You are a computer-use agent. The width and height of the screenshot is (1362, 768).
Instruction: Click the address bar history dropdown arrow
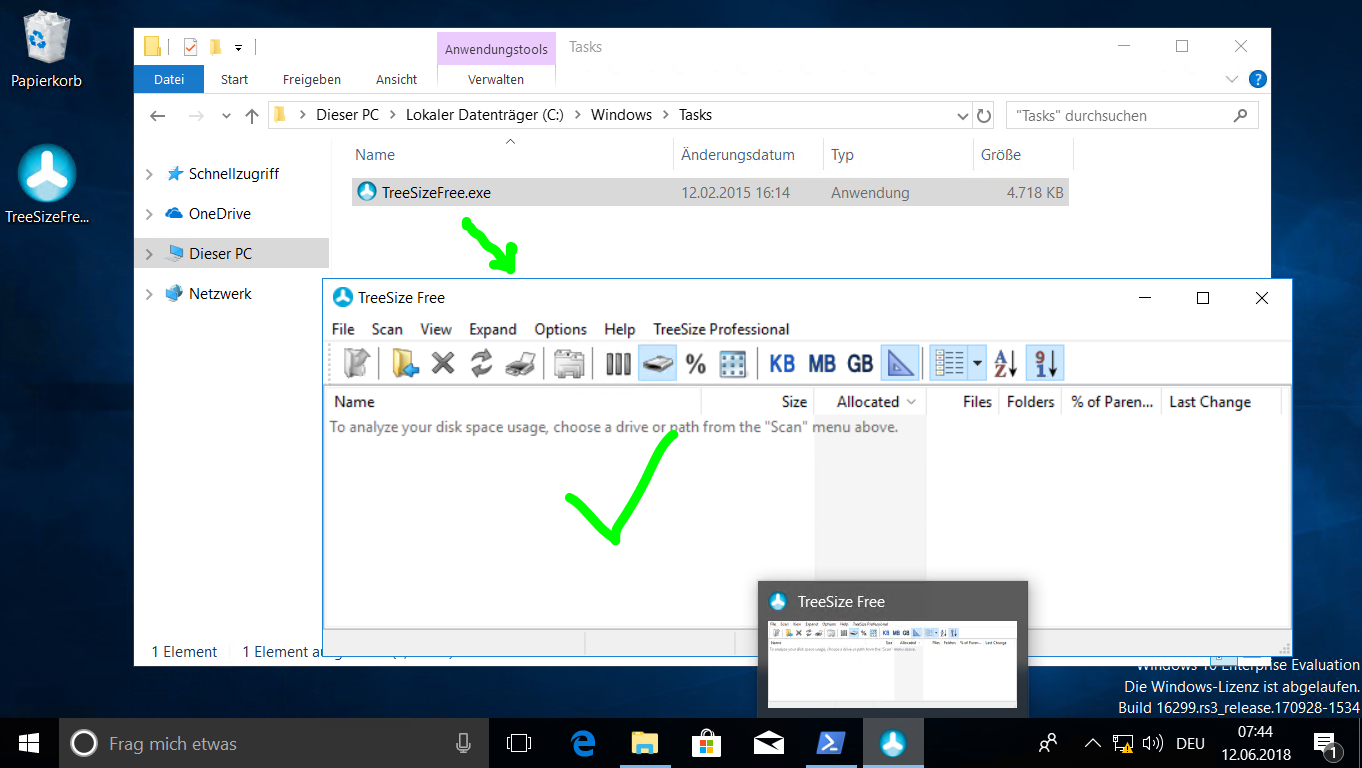[962, 116]
